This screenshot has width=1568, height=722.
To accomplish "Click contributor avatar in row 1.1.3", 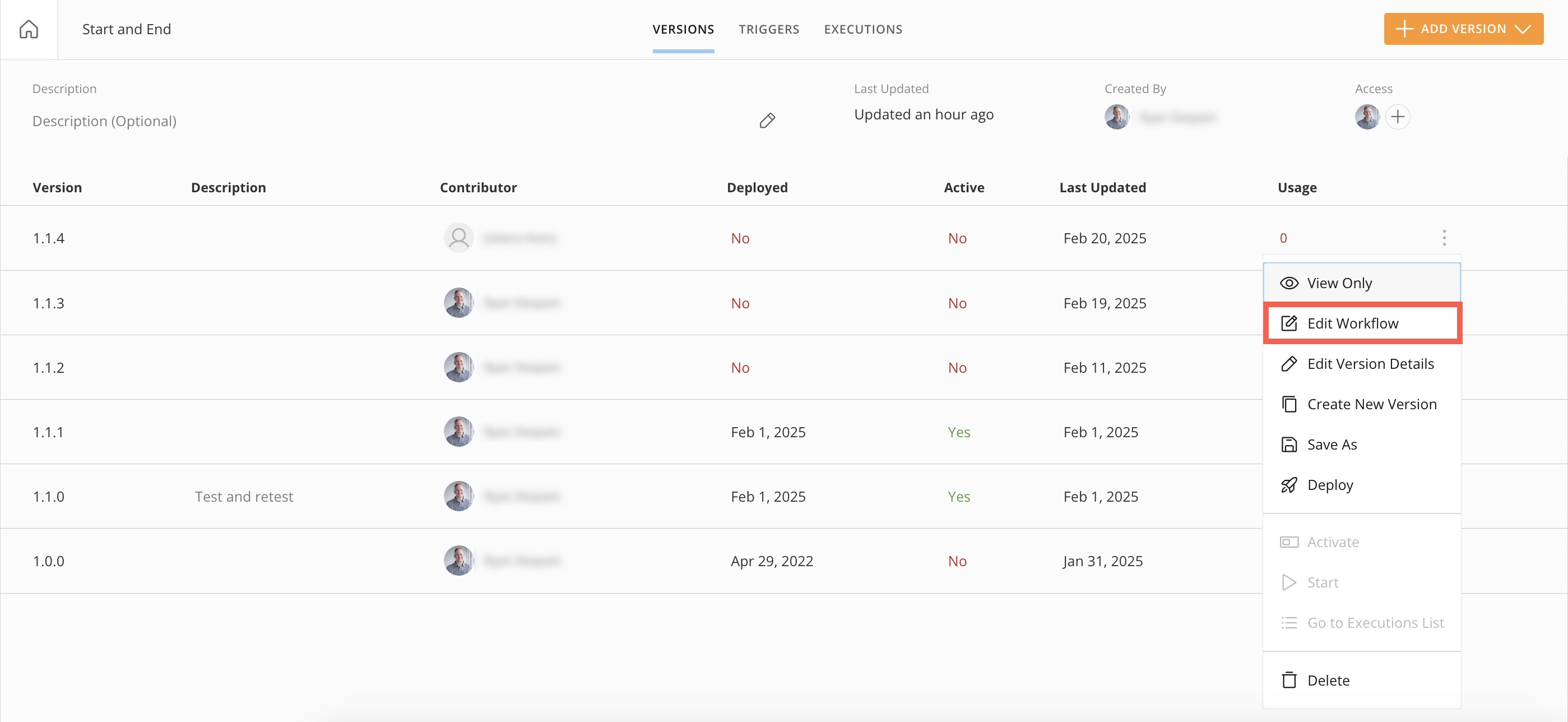I will point(458,303).
